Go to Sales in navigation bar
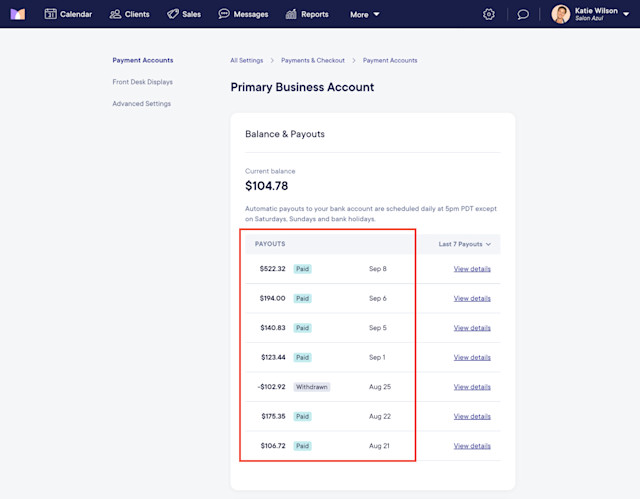This screenshot has width=640, height=499. 184,14
